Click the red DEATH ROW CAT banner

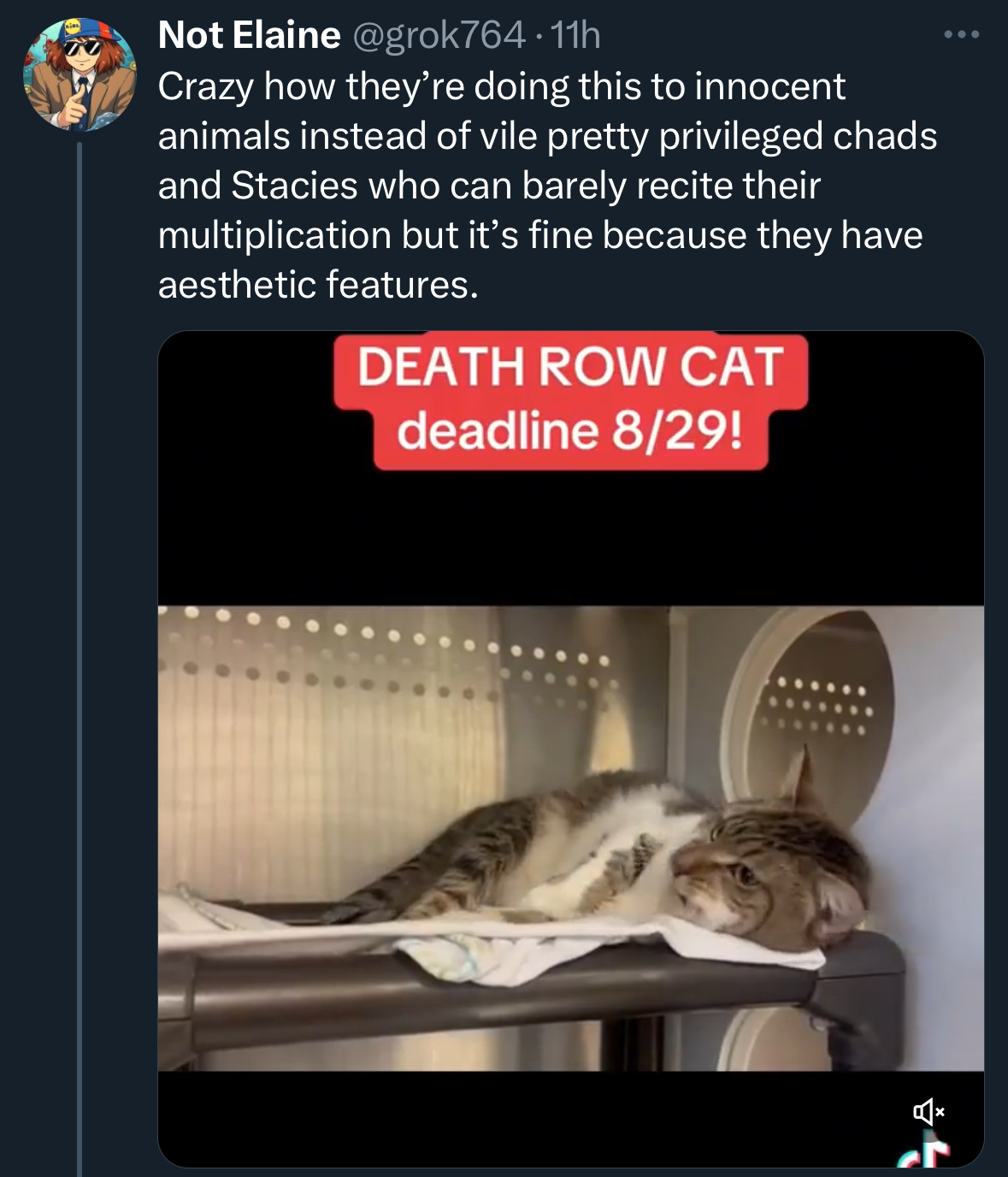570,368
